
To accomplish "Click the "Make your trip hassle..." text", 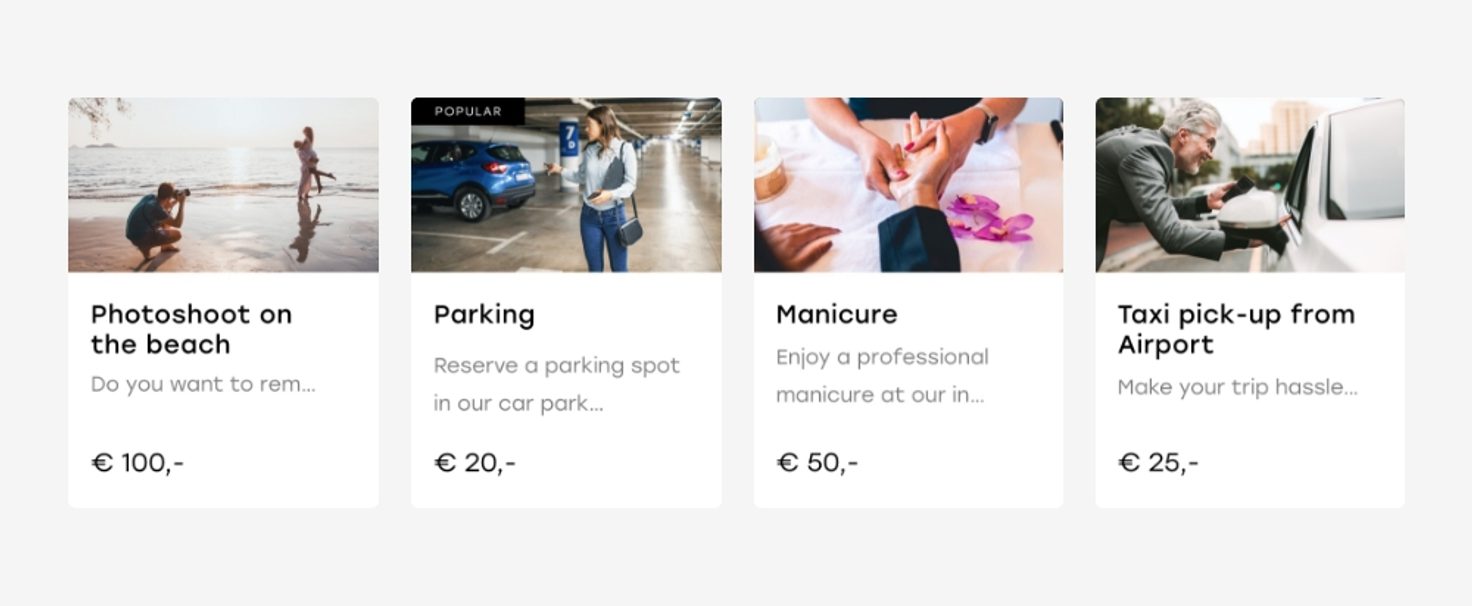I will 1237,387.
